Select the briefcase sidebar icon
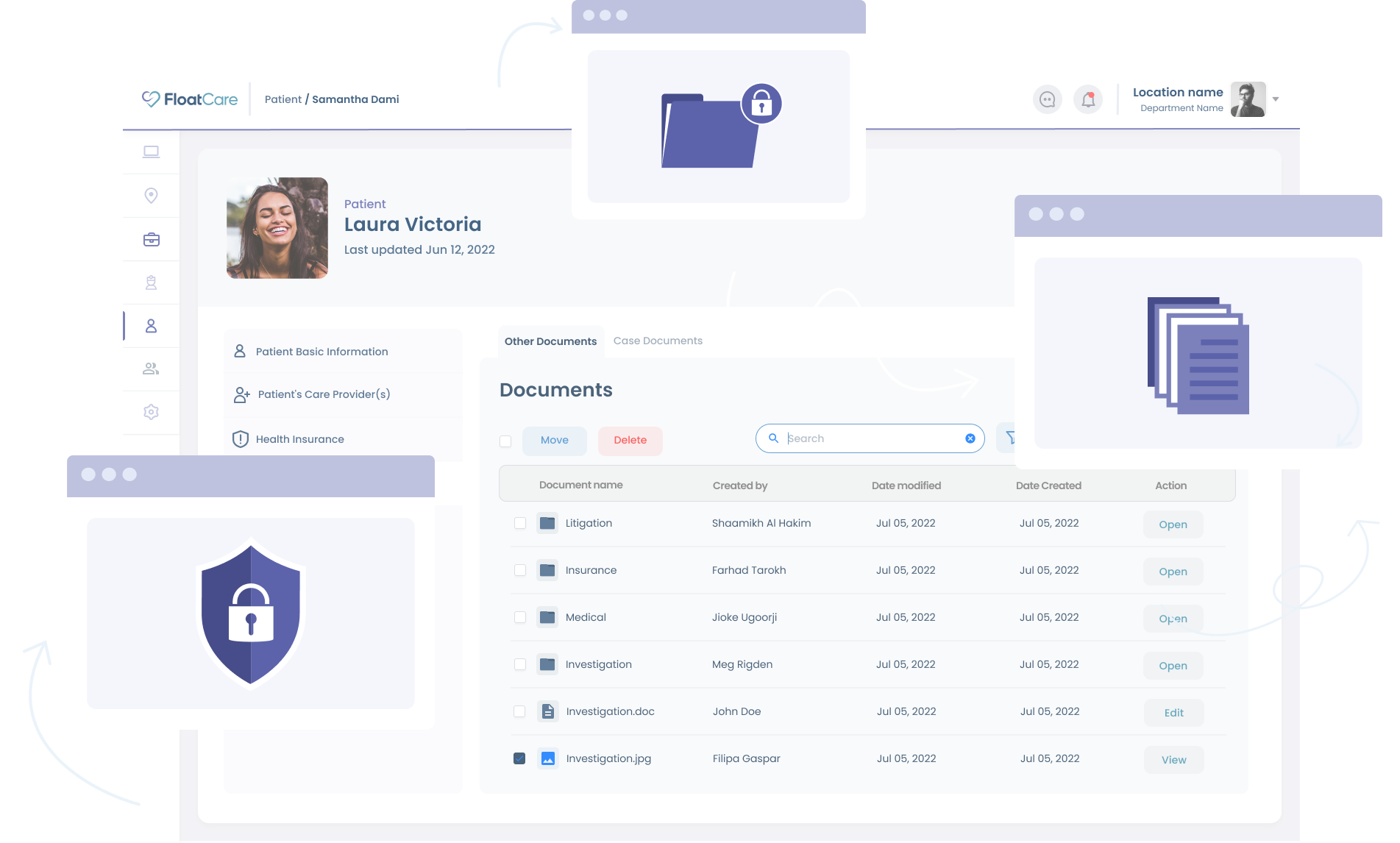The width and height of the screenshot is (1400, 843). pyautogui.click(x=151, y=240)
